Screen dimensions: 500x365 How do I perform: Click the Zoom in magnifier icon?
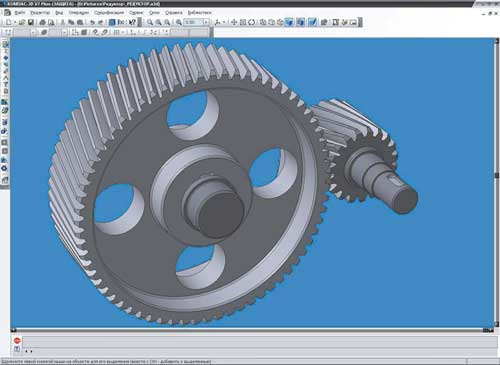[x=150, y=22]
